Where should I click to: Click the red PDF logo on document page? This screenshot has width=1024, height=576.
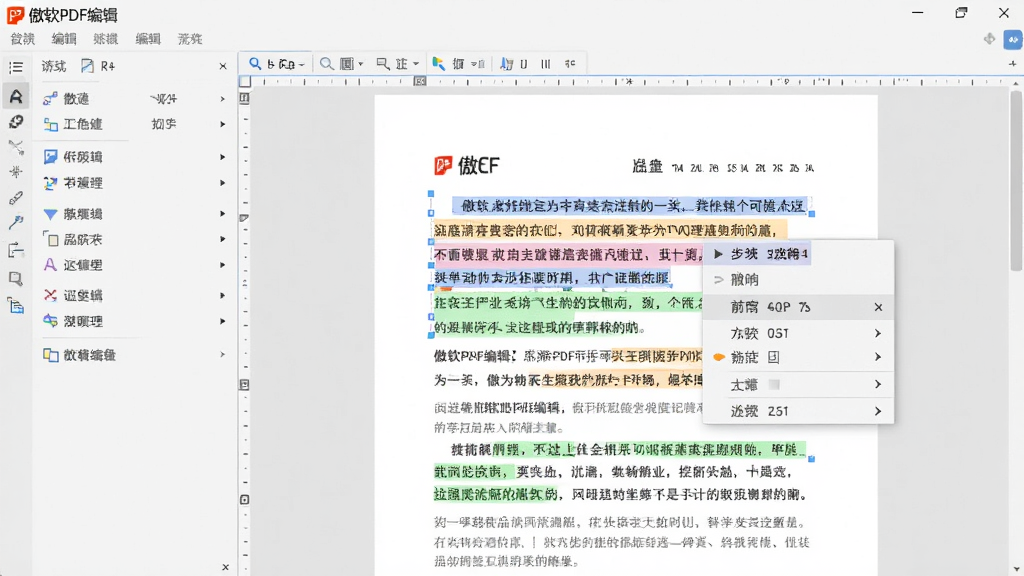tap(443, 165)
